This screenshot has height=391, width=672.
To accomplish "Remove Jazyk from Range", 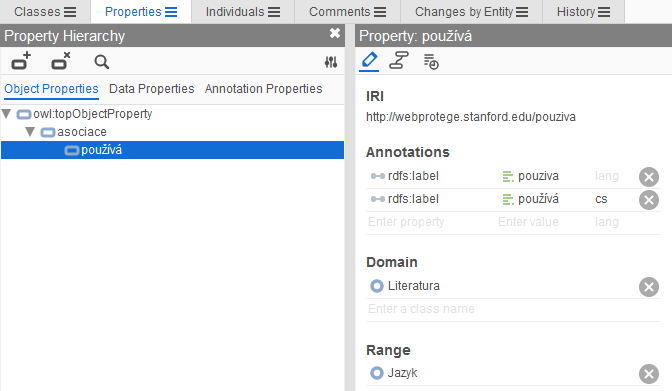I will click(649, 374).
